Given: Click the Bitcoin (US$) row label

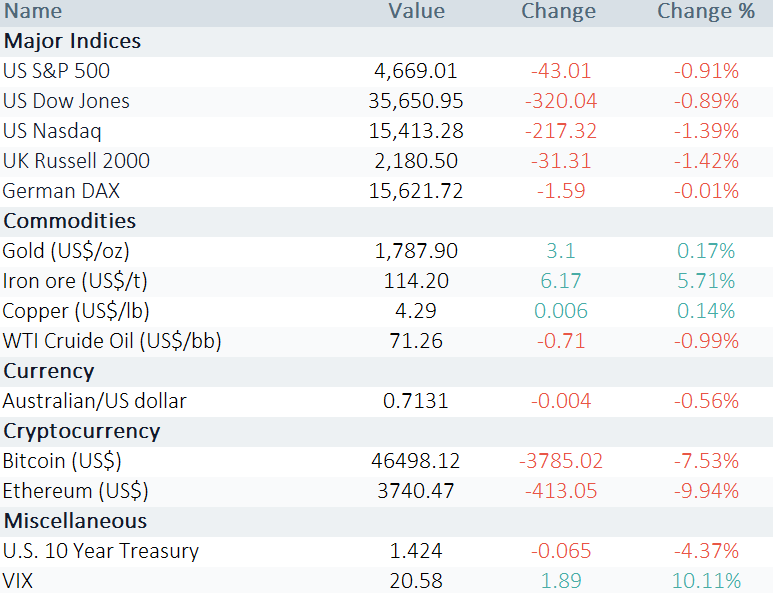Looking at the screenshot, I should pyautogui.click(x=62, y=462).
